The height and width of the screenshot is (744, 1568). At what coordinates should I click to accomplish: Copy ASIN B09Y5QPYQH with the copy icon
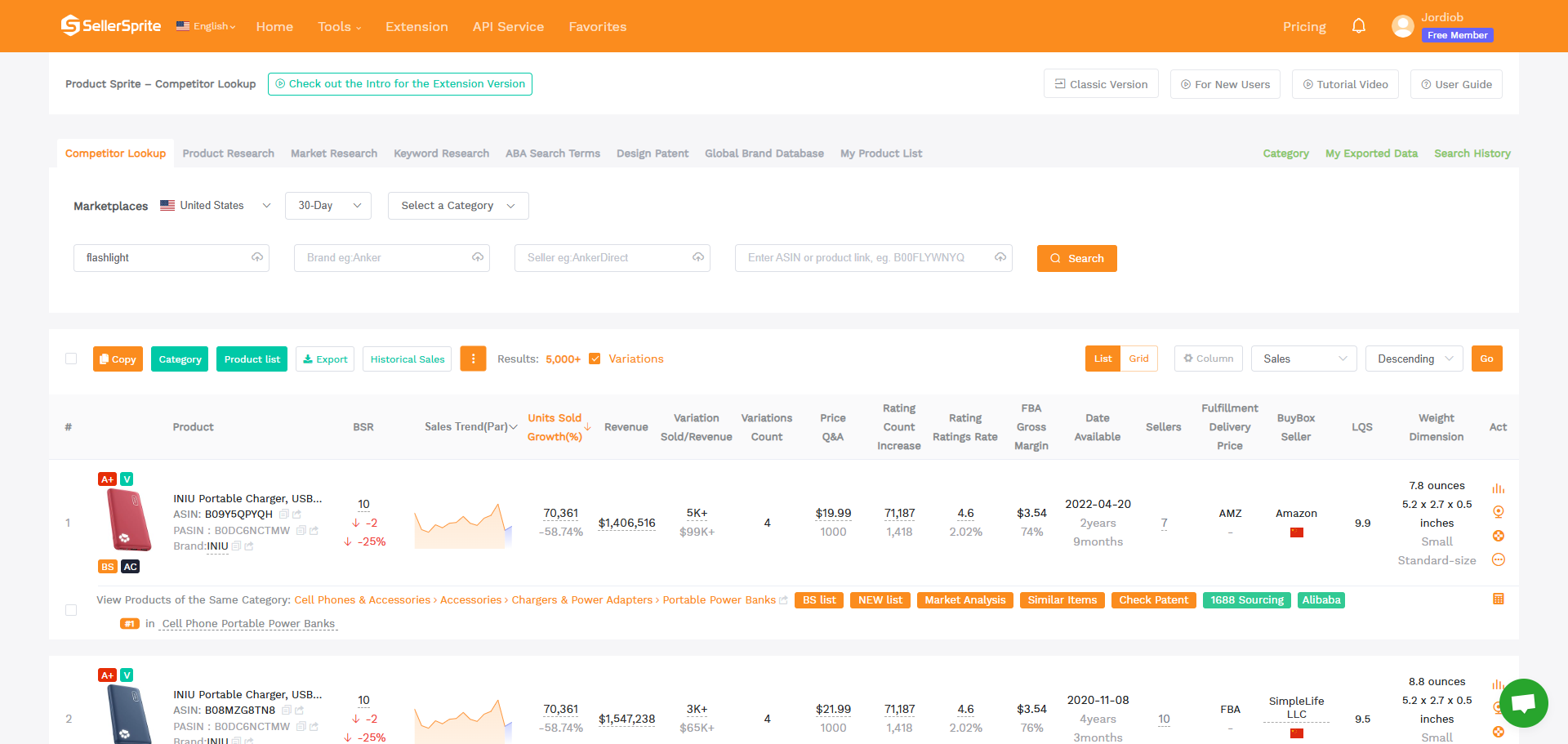pos(283,515)
